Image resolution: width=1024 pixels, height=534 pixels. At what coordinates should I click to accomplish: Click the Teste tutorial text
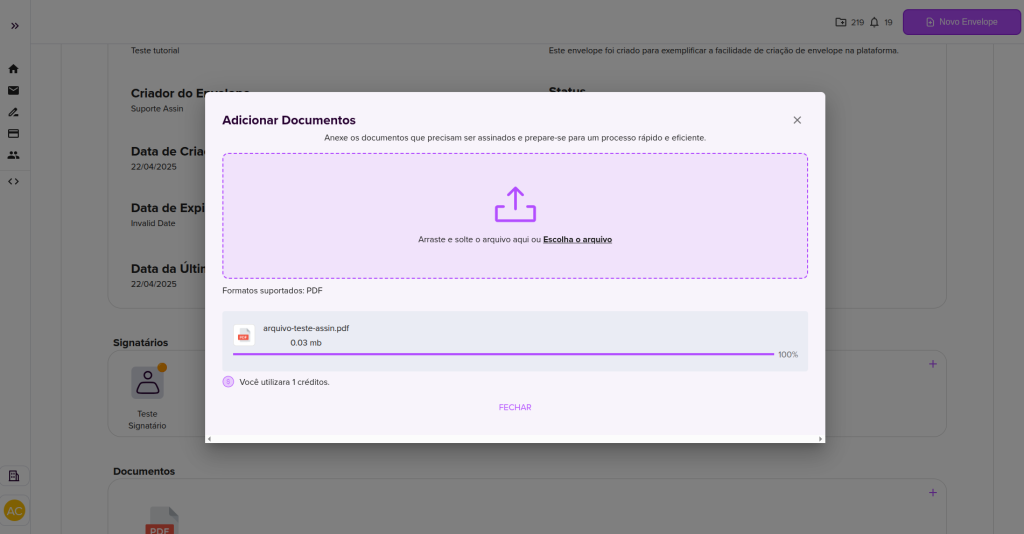coord(155,50)
